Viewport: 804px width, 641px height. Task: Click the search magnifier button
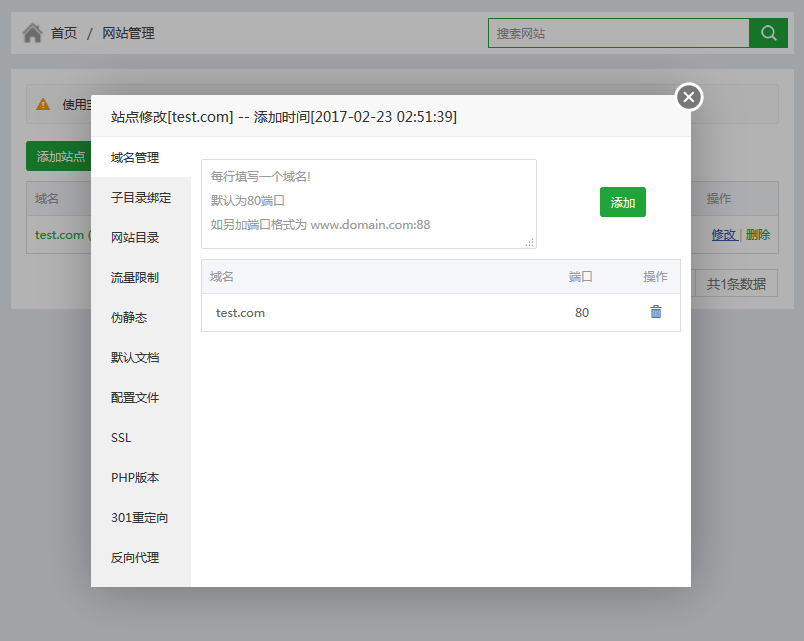click(x=768, y=33)
